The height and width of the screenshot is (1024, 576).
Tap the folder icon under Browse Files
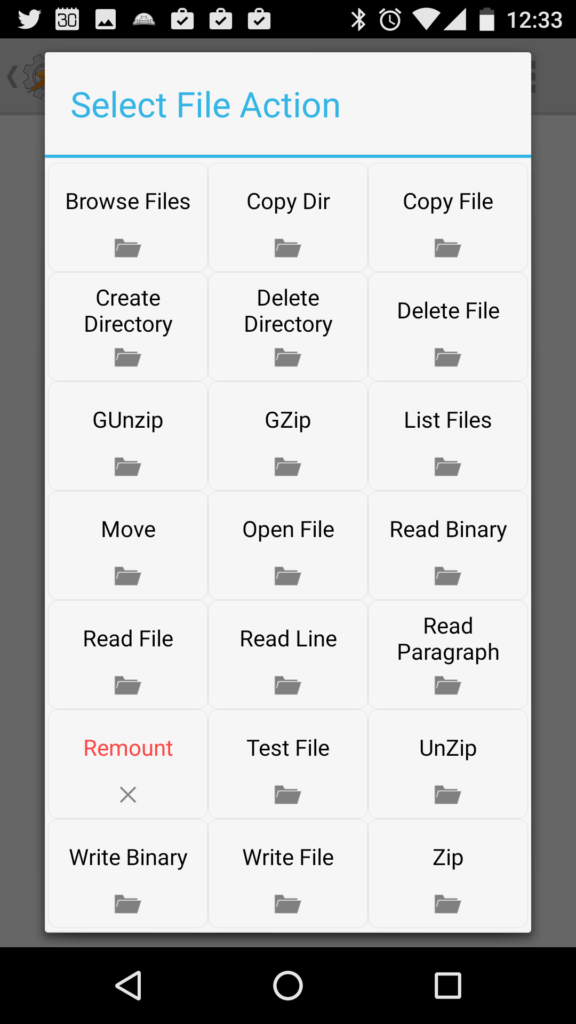[x=128, y=248]
